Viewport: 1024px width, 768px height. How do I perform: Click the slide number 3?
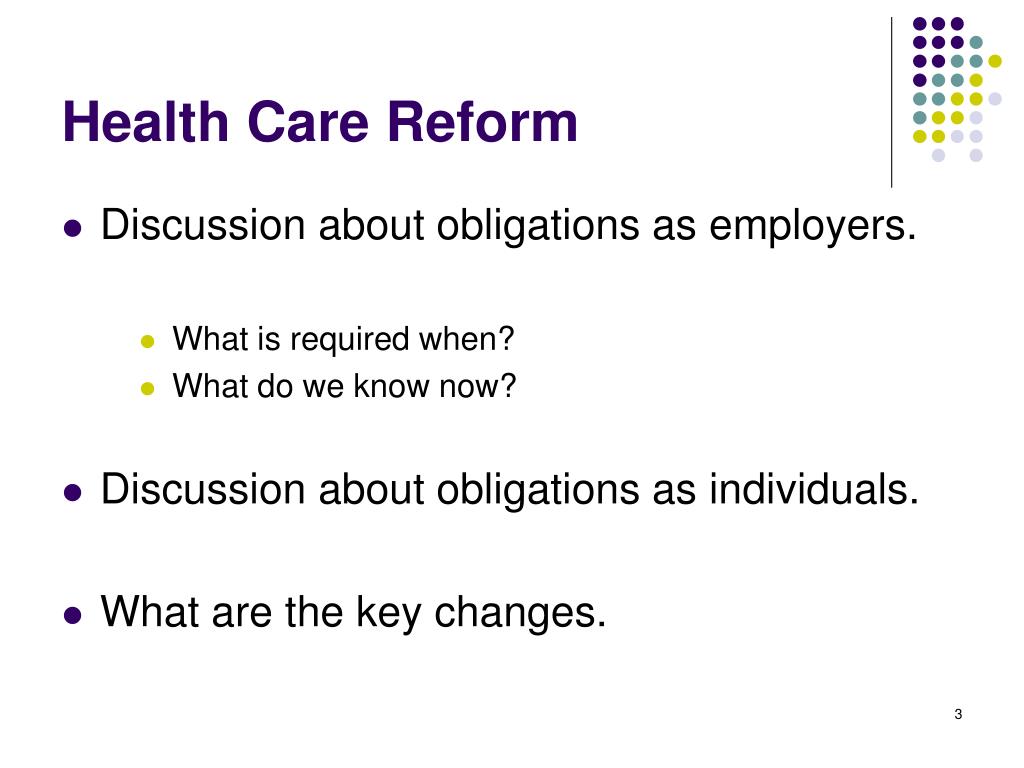pyautogui.click(x=958, y=714)
